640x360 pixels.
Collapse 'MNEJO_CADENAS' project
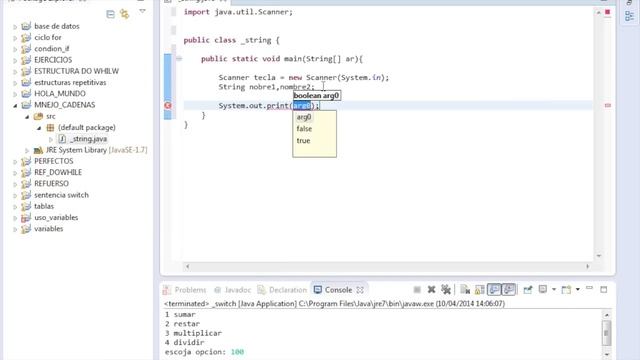(x=15, y=105)
